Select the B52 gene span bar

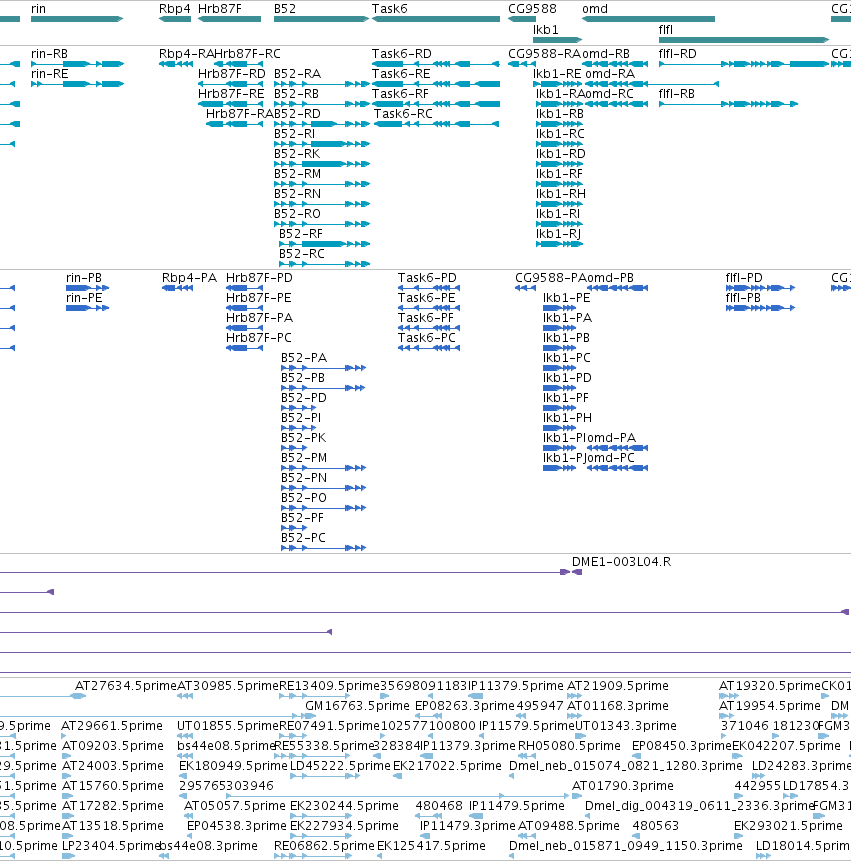click(322, 19)
